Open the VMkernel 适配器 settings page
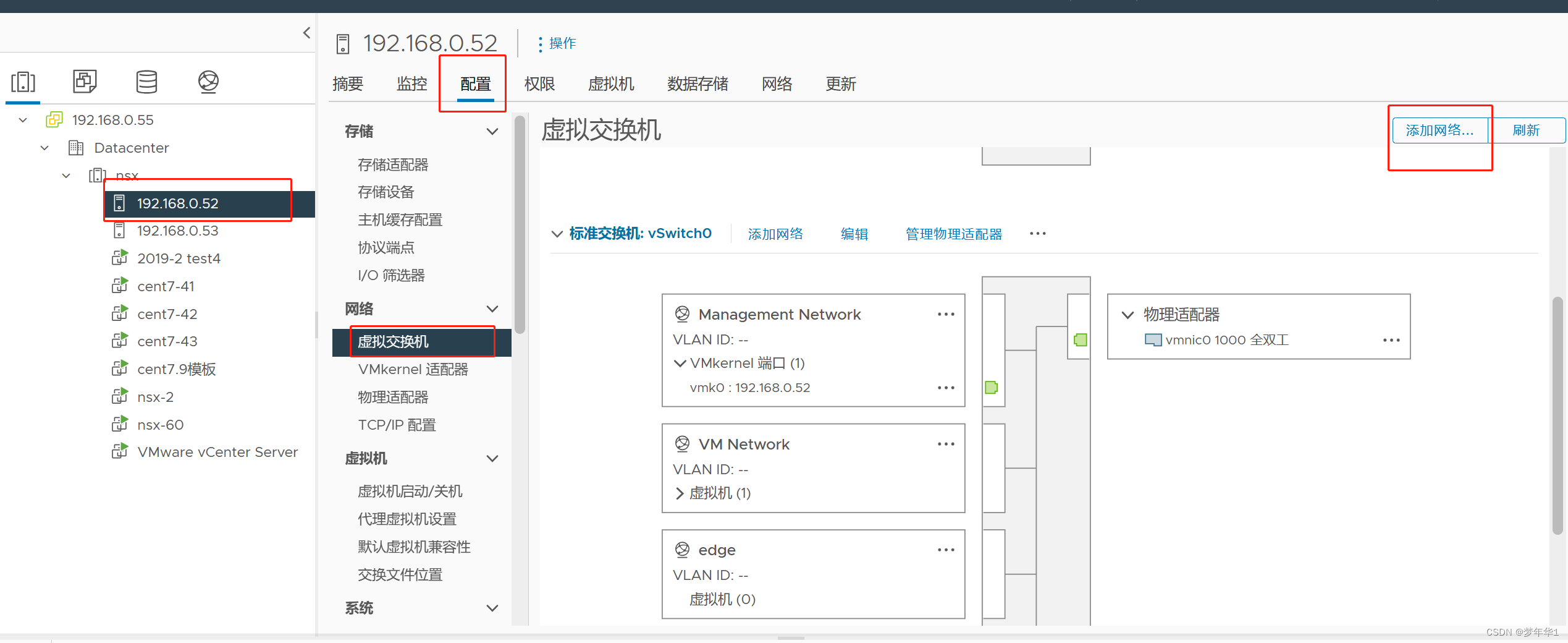Viewport: 1568px width, 643px height. (413, 370)
